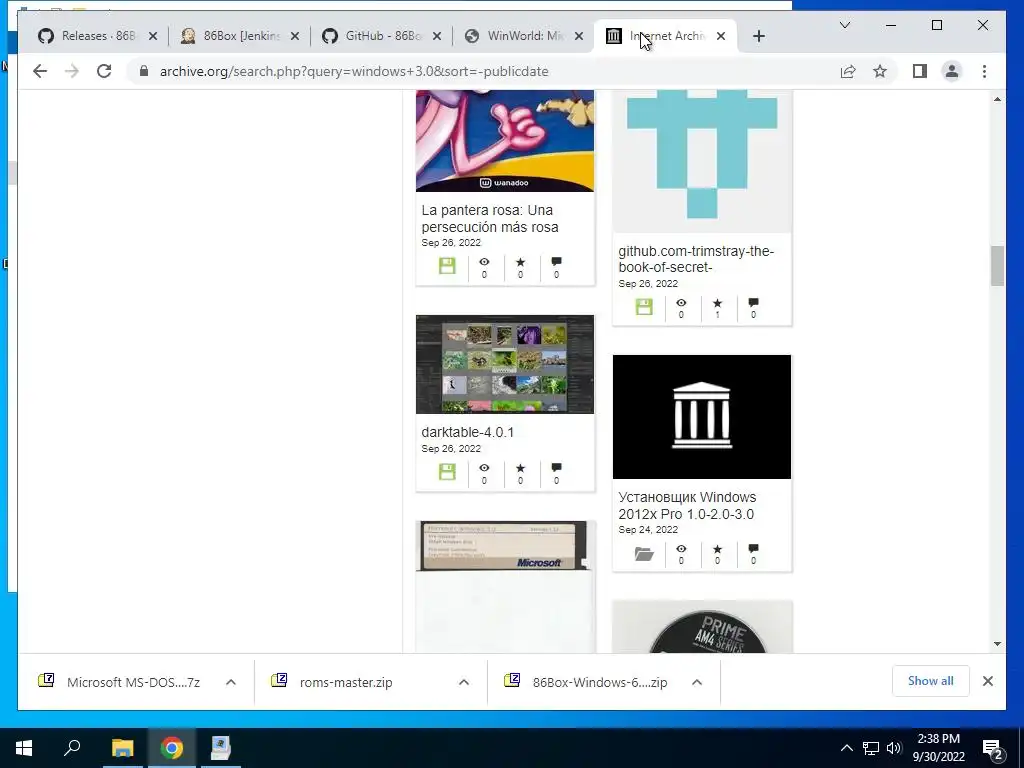Go back to the previous page

[x=40, y=71]
